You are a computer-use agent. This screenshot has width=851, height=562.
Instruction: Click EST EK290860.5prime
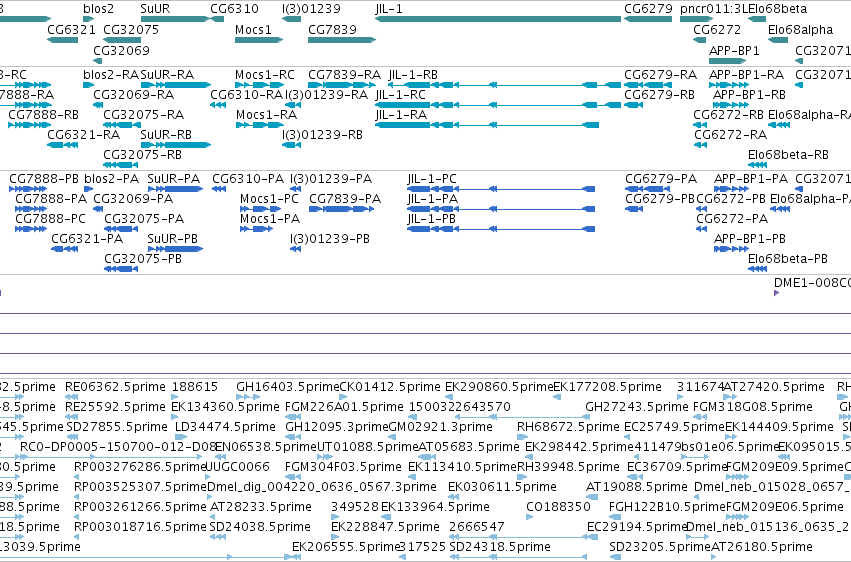(499, 387)
